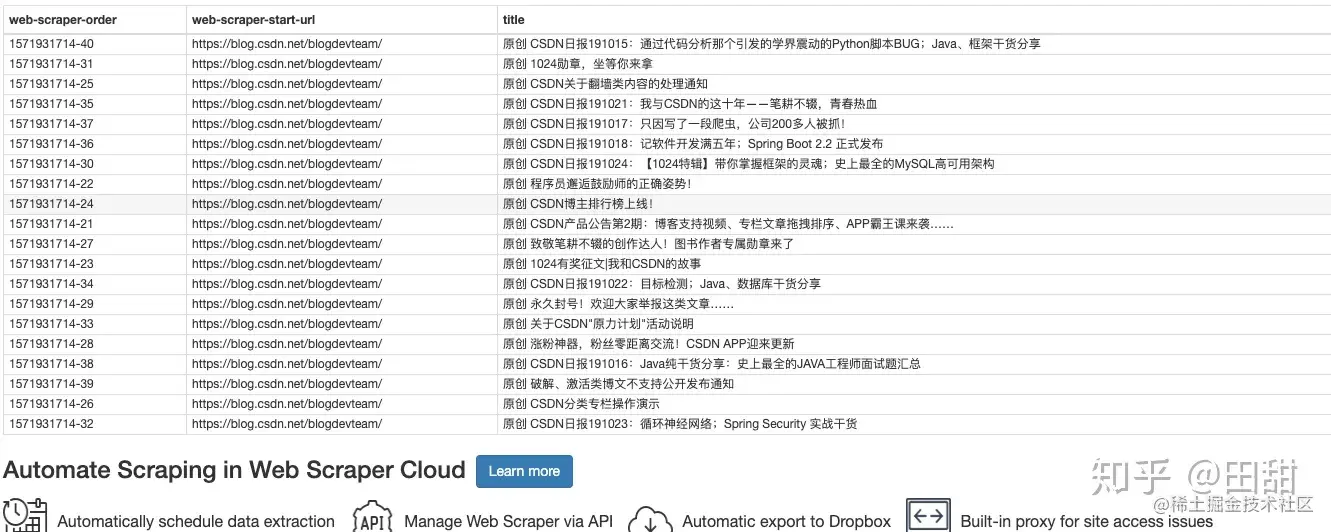Click title 原创 CSDN关于翻墙类内容的处理通知

point(605,84)
